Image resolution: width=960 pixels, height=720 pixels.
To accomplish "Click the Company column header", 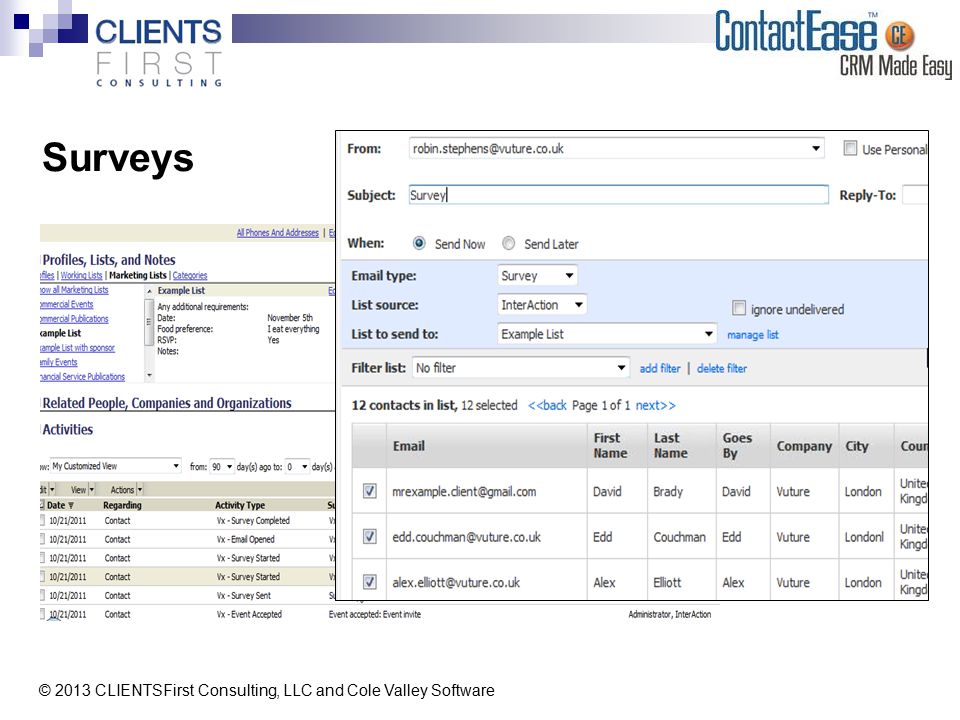I will point(804,446).
